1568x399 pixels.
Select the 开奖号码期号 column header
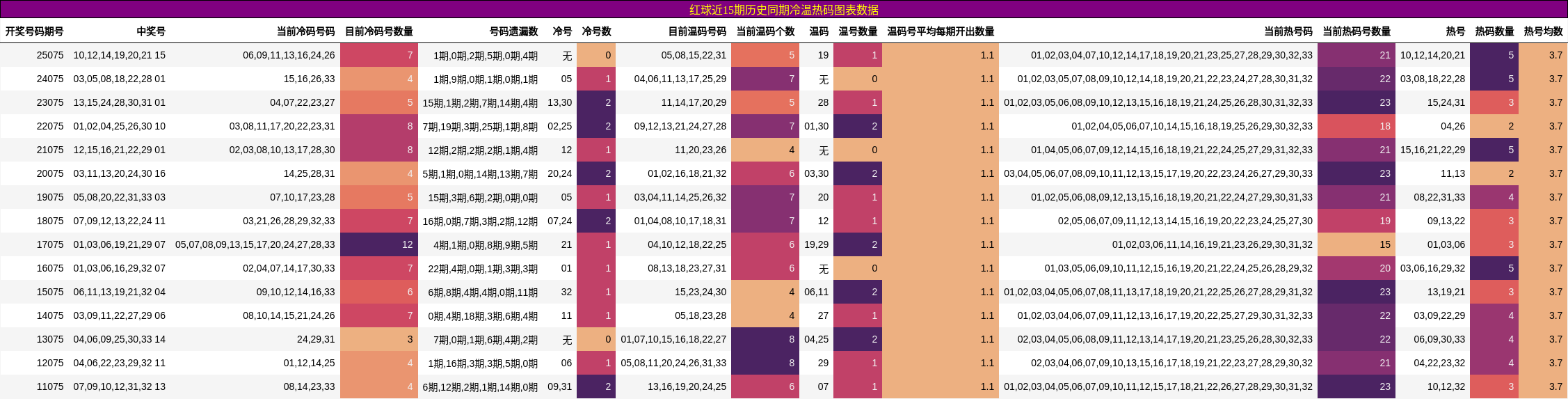click(x=35, y=31)
